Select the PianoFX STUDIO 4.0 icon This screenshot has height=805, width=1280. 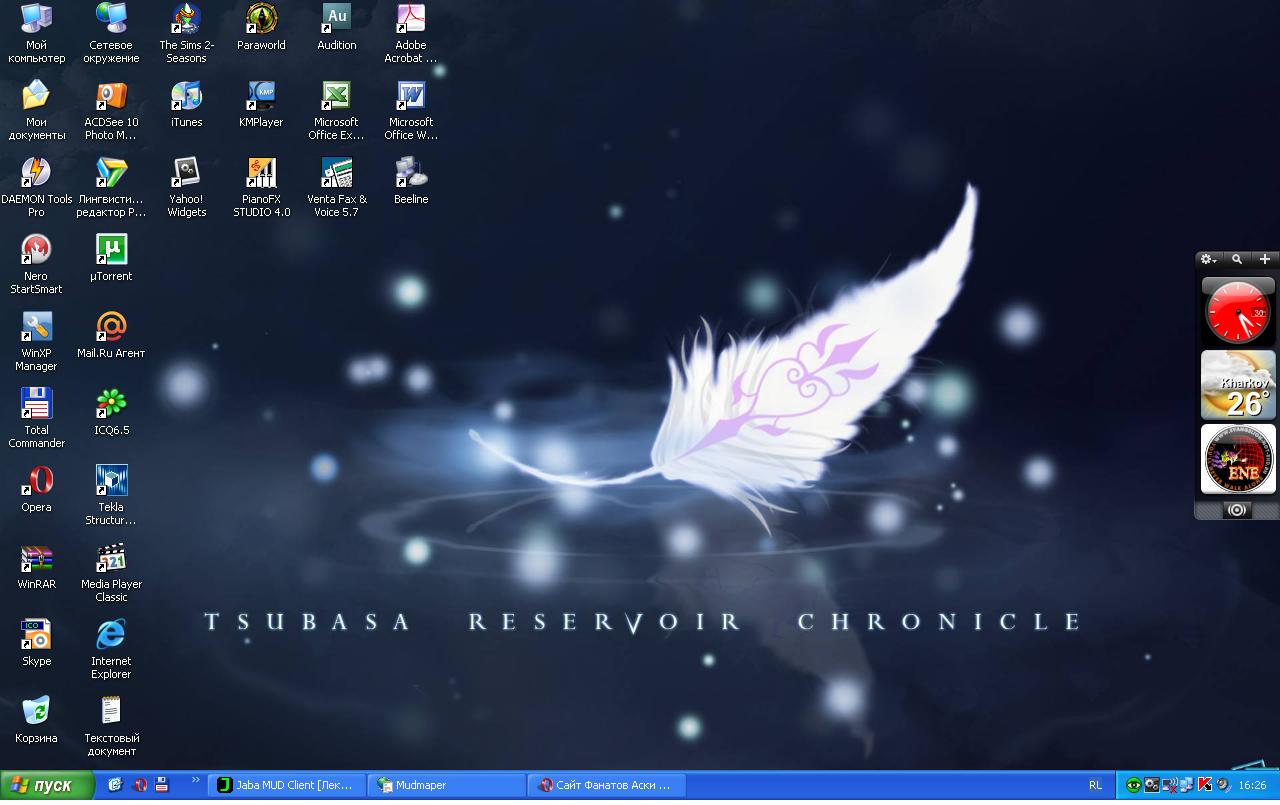click(261, 187)
